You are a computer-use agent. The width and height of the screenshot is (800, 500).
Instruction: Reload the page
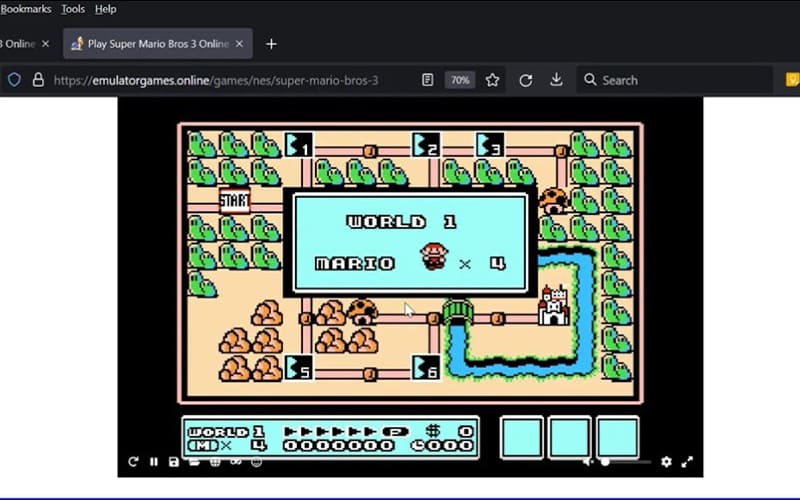pyautogui.click(x=526, y=80)
